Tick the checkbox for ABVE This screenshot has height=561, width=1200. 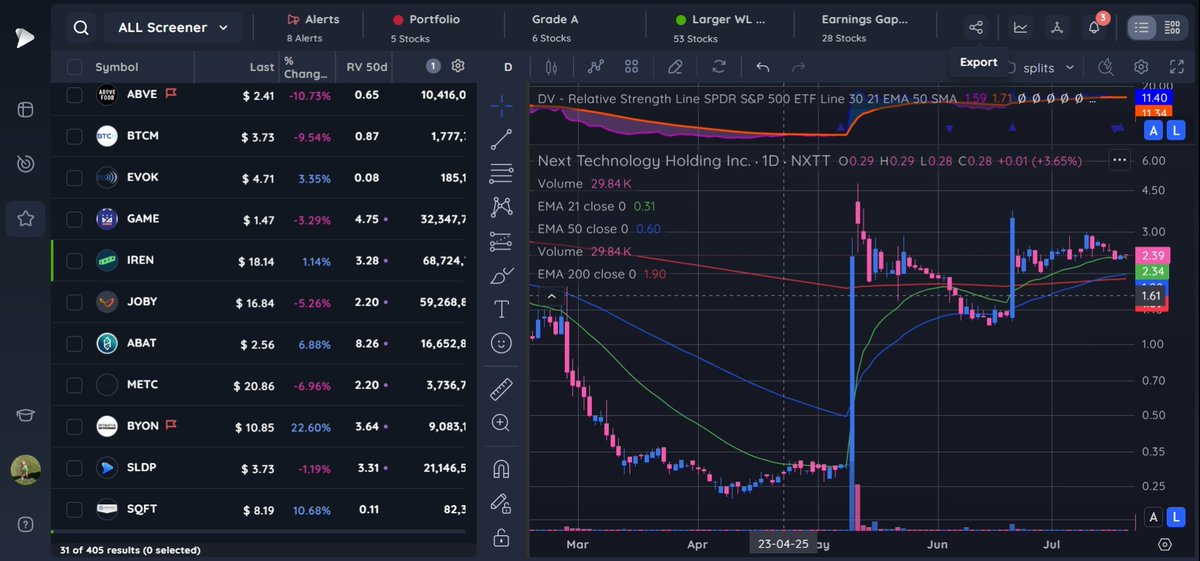tap(75, 95)
